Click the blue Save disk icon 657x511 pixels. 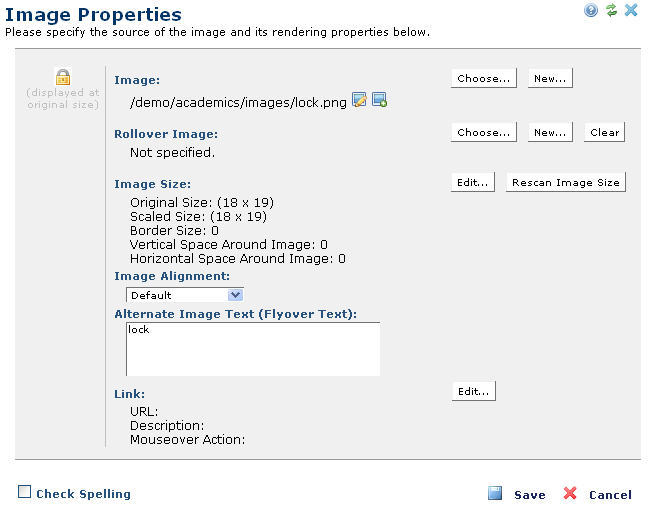[x=495, y=493]
